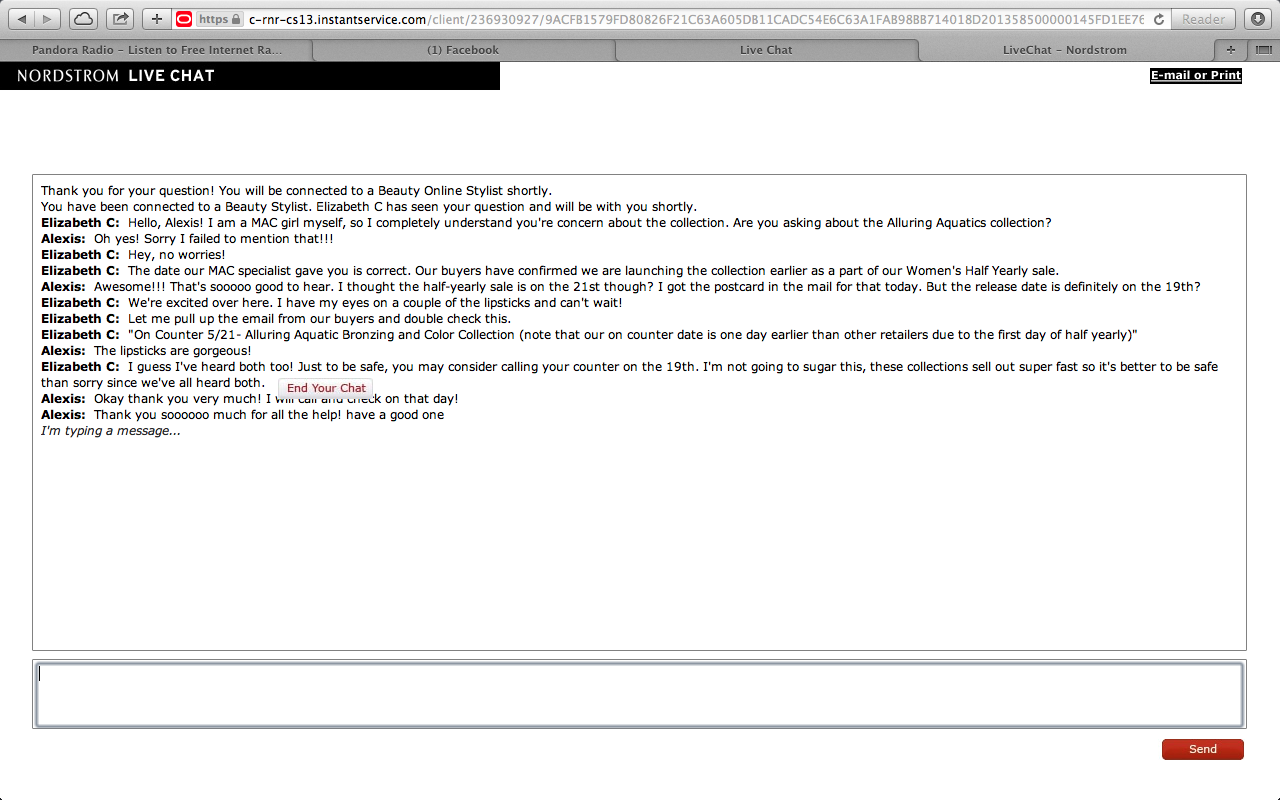Switch to the LiveChat – Nordstrom tab

pos(1065,50)
